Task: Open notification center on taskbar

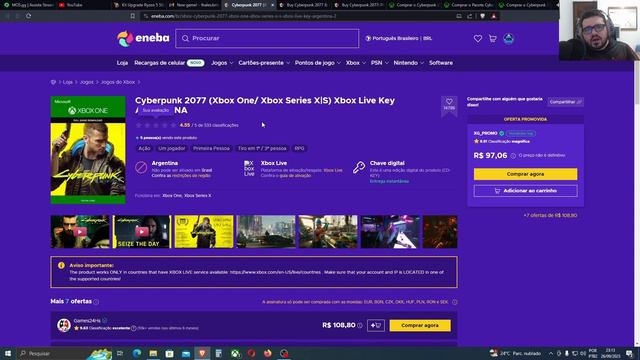Action: [x=629, y=353]
